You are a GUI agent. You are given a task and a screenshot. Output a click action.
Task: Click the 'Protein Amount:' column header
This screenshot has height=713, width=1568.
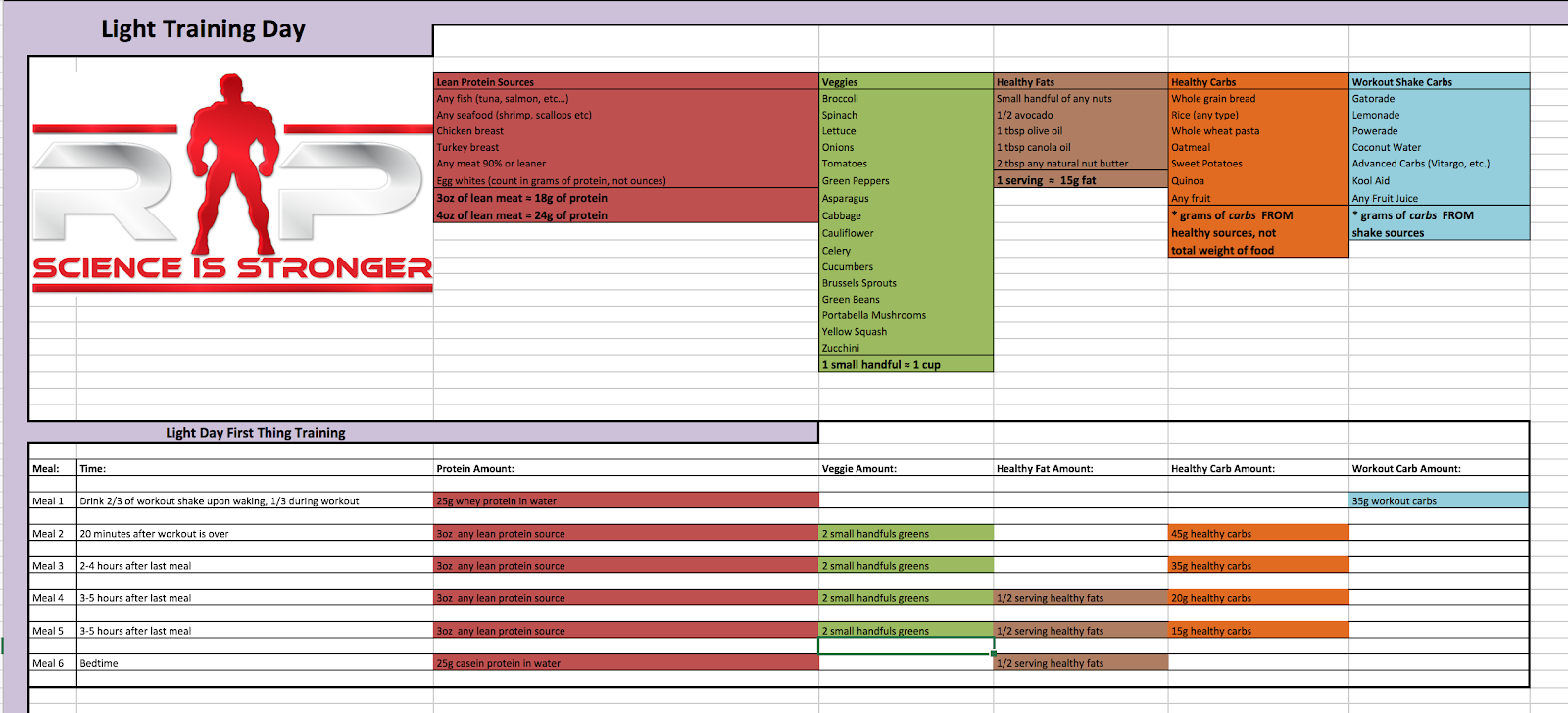pyautogui.click(x=626, y=468)
